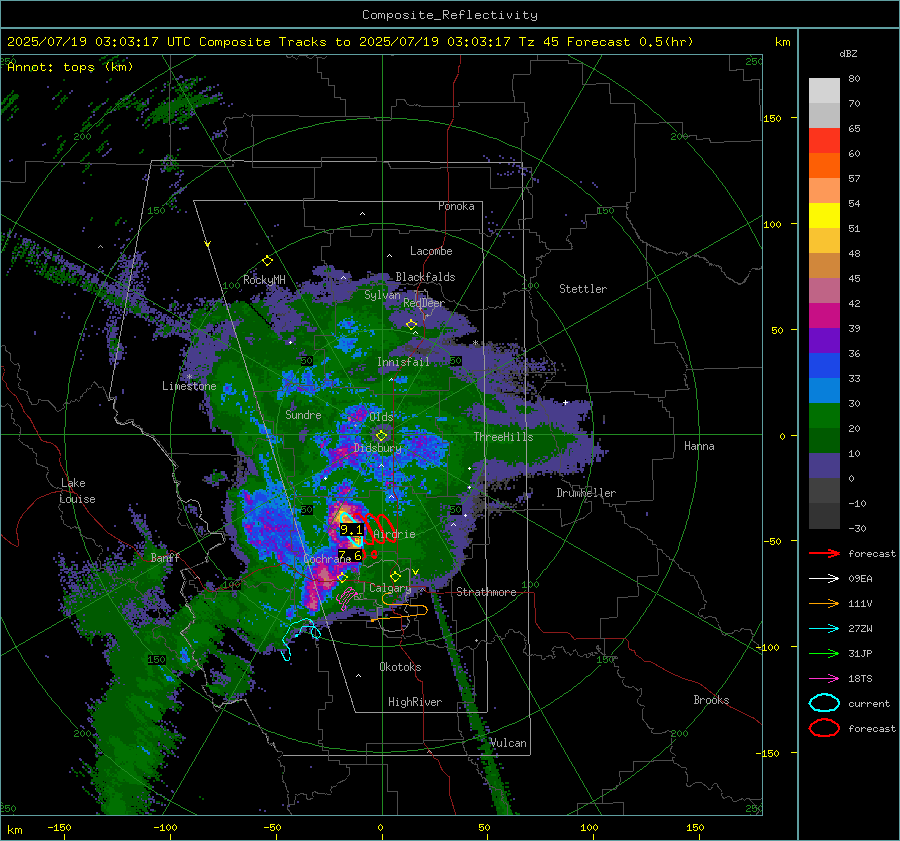Click the Stettler town label
The width and height of the screenshot is (900, 841).
click(583, 289)
